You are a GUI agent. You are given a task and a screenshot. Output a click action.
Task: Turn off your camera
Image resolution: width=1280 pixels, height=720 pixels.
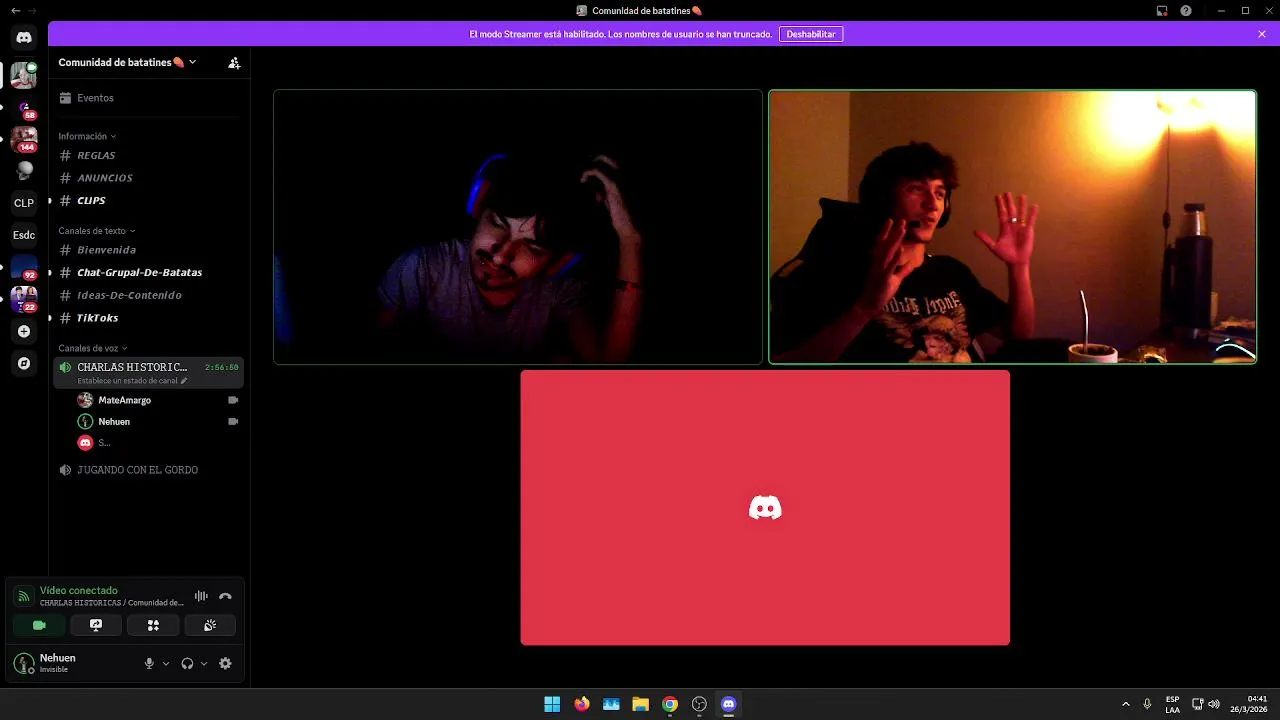coord(39,625)
